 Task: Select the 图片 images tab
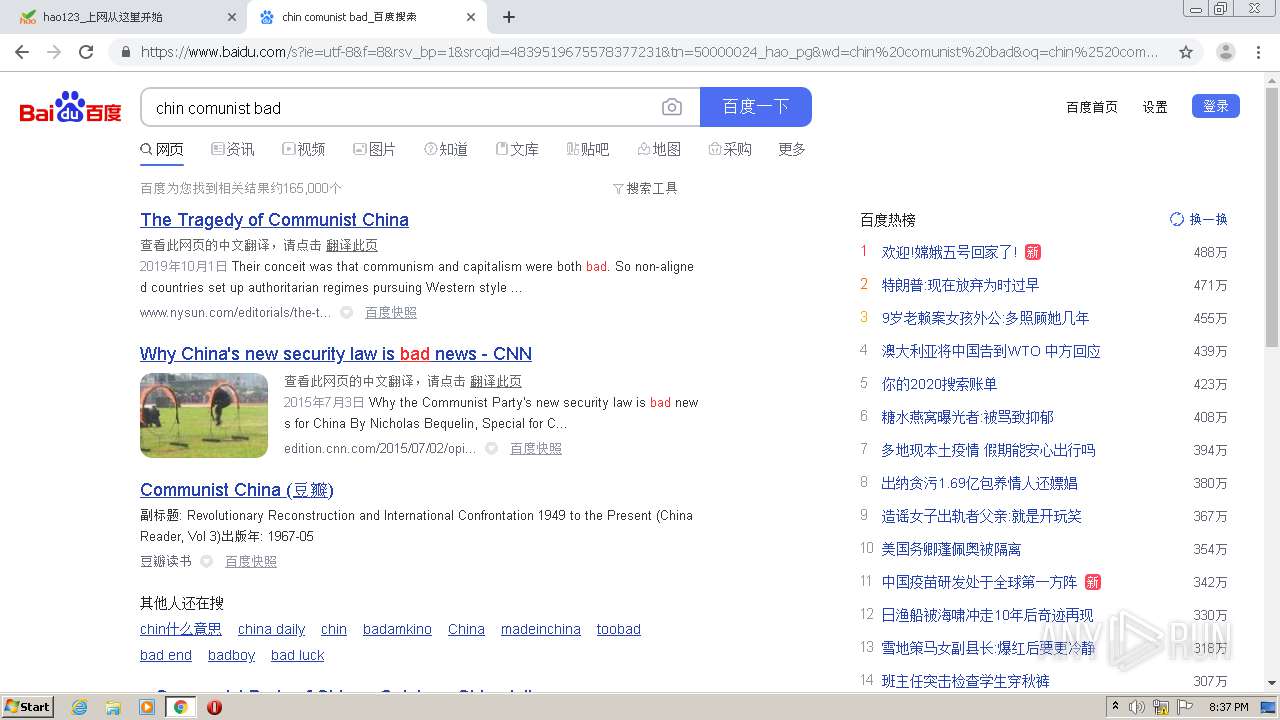pos(375,149)
